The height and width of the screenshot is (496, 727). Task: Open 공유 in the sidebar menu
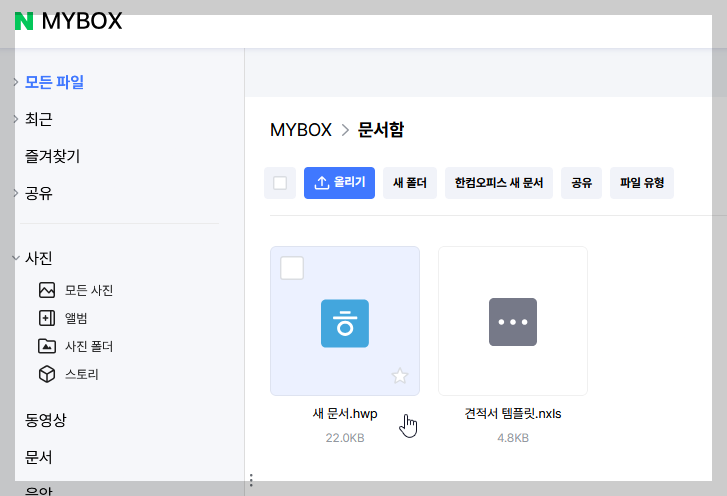point(38,193)
